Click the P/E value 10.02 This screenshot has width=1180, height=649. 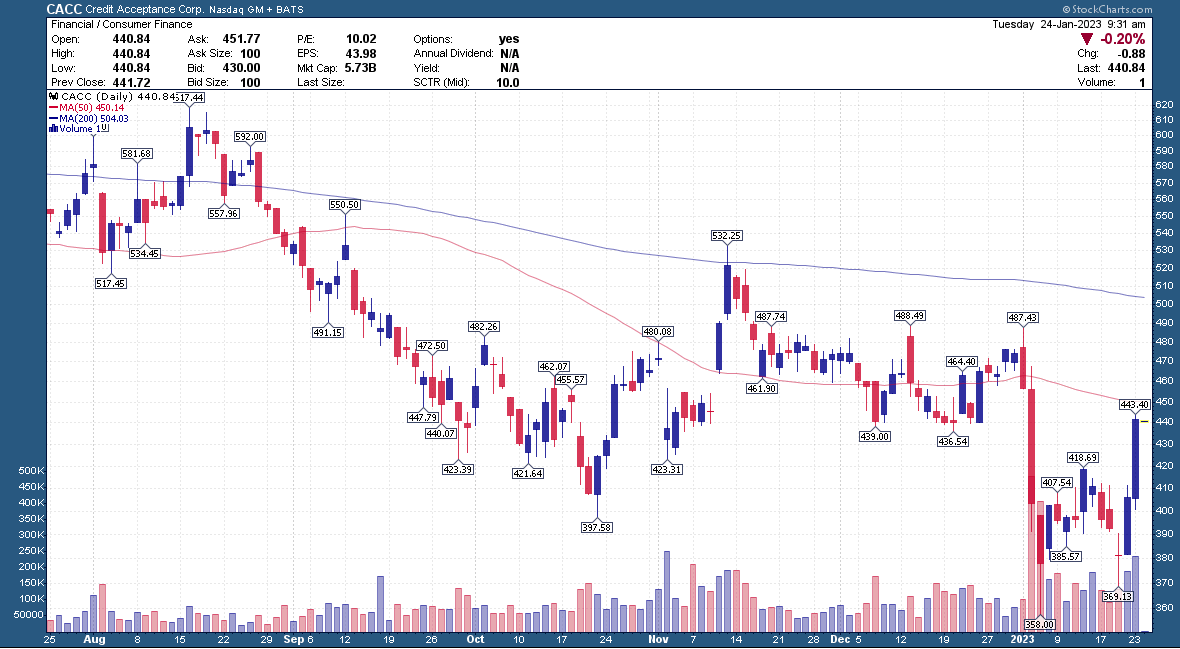pyautogui.click(x=361, y=39)
